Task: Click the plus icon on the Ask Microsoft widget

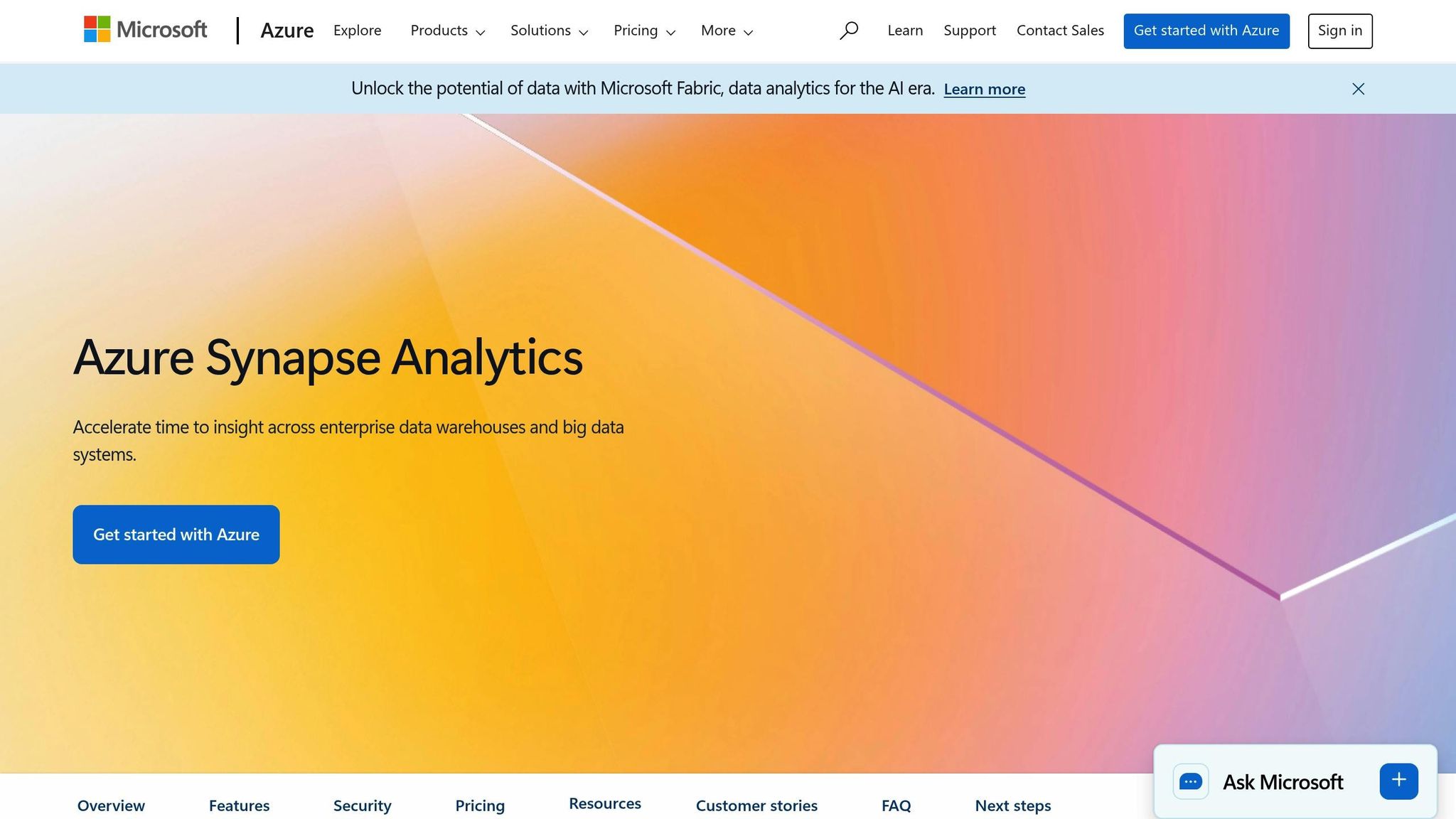Action: pyautogui.click(x=1398, y=781)
